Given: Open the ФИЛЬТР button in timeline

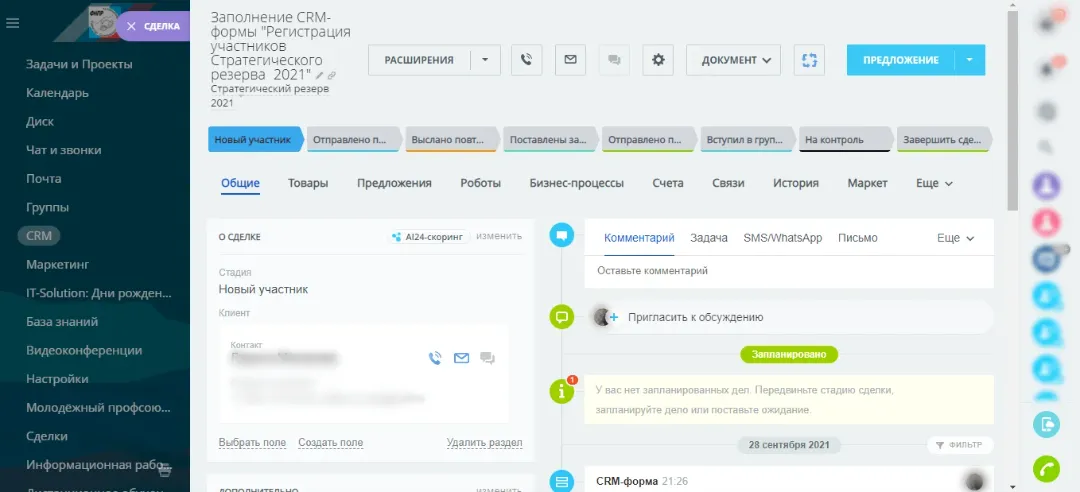Looking at the screenshot, I should (x=961, y=444).
